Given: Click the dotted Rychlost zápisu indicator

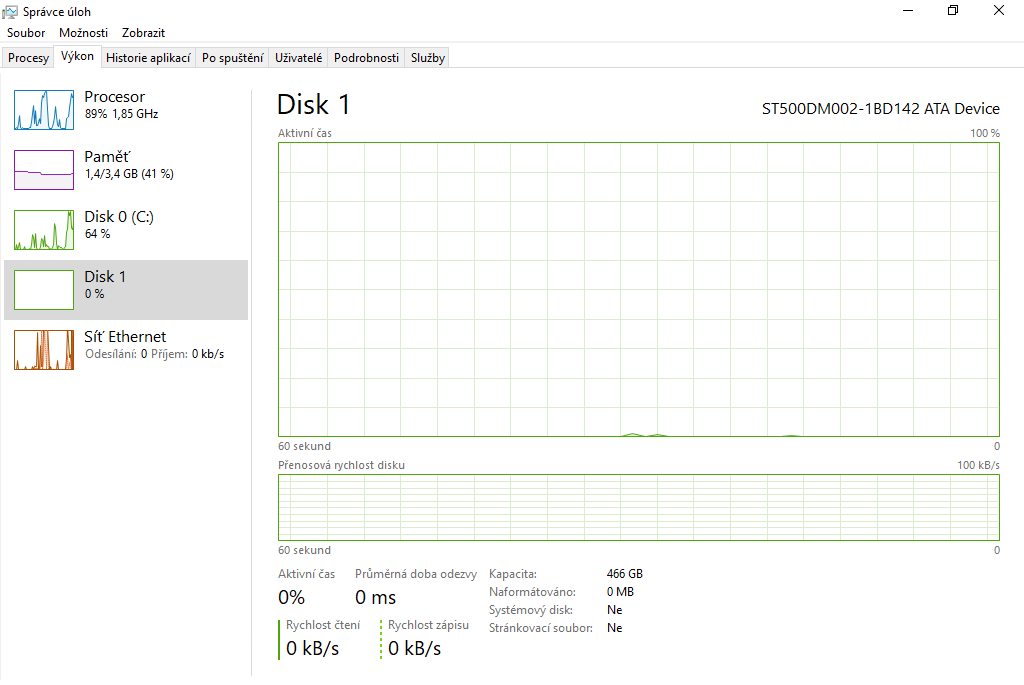Looking at the screenshot, I should pyautogui.click(x=381, y=639).
